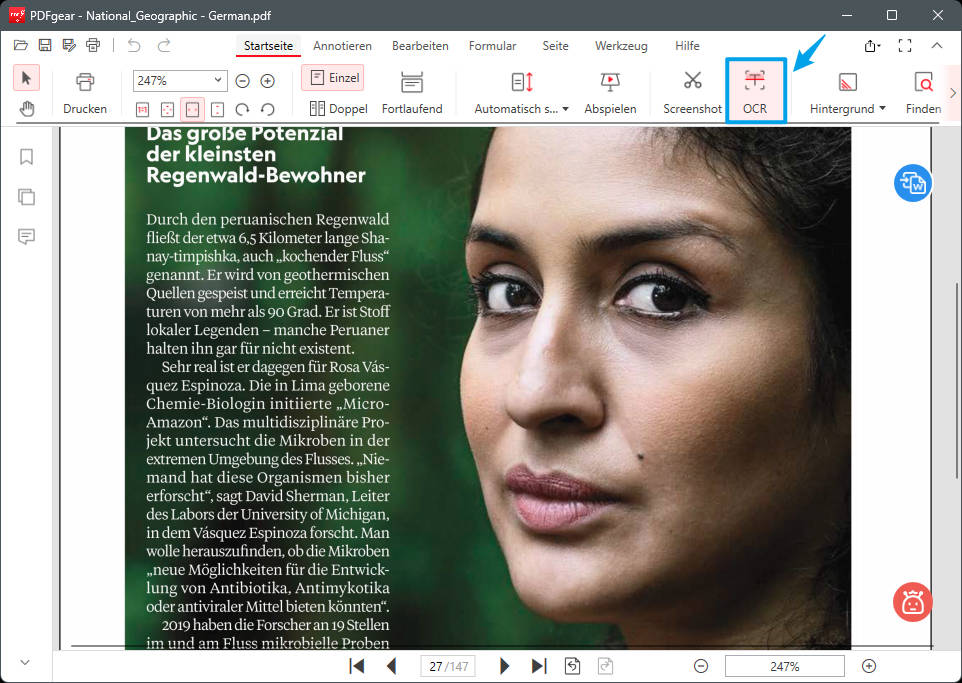Screen dimensions: 962x683
Task: Open the Werkzeug tab
Action: coord(621,46)
